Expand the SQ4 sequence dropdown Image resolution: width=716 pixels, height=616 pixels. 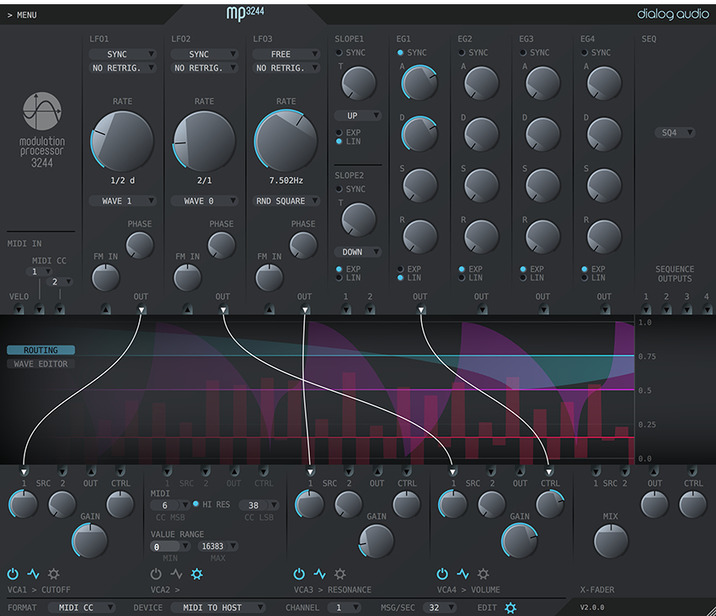674,132
